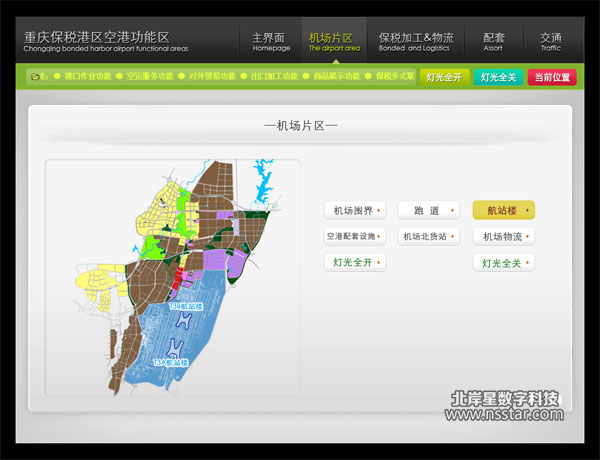
Task: Click the T3B航站楼 terminal marker on the map
Action: pyautogui.click(x=185, y=306)
